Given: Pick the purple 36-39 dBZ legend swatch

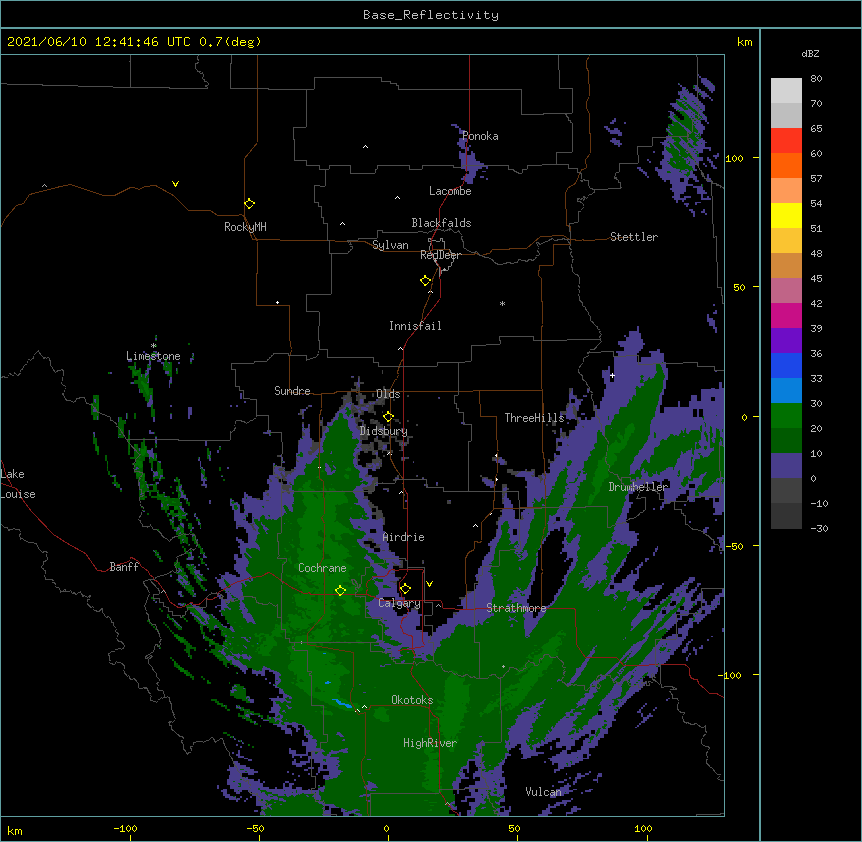Looking at the screenshot, I should tap(786, 340).
